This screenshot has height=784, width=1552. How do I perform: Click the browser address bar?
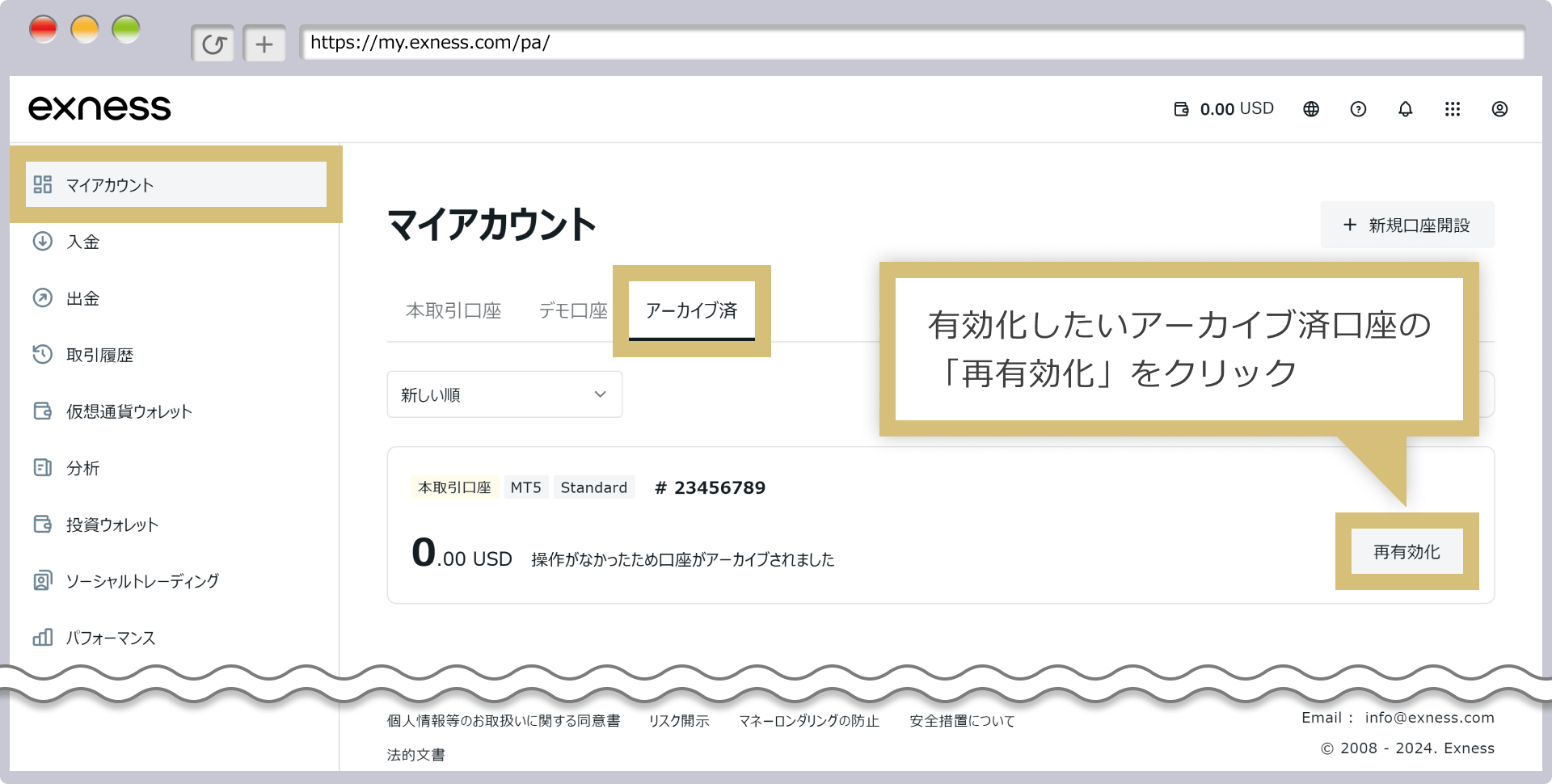pyautogui.click(x=912, y=43)
